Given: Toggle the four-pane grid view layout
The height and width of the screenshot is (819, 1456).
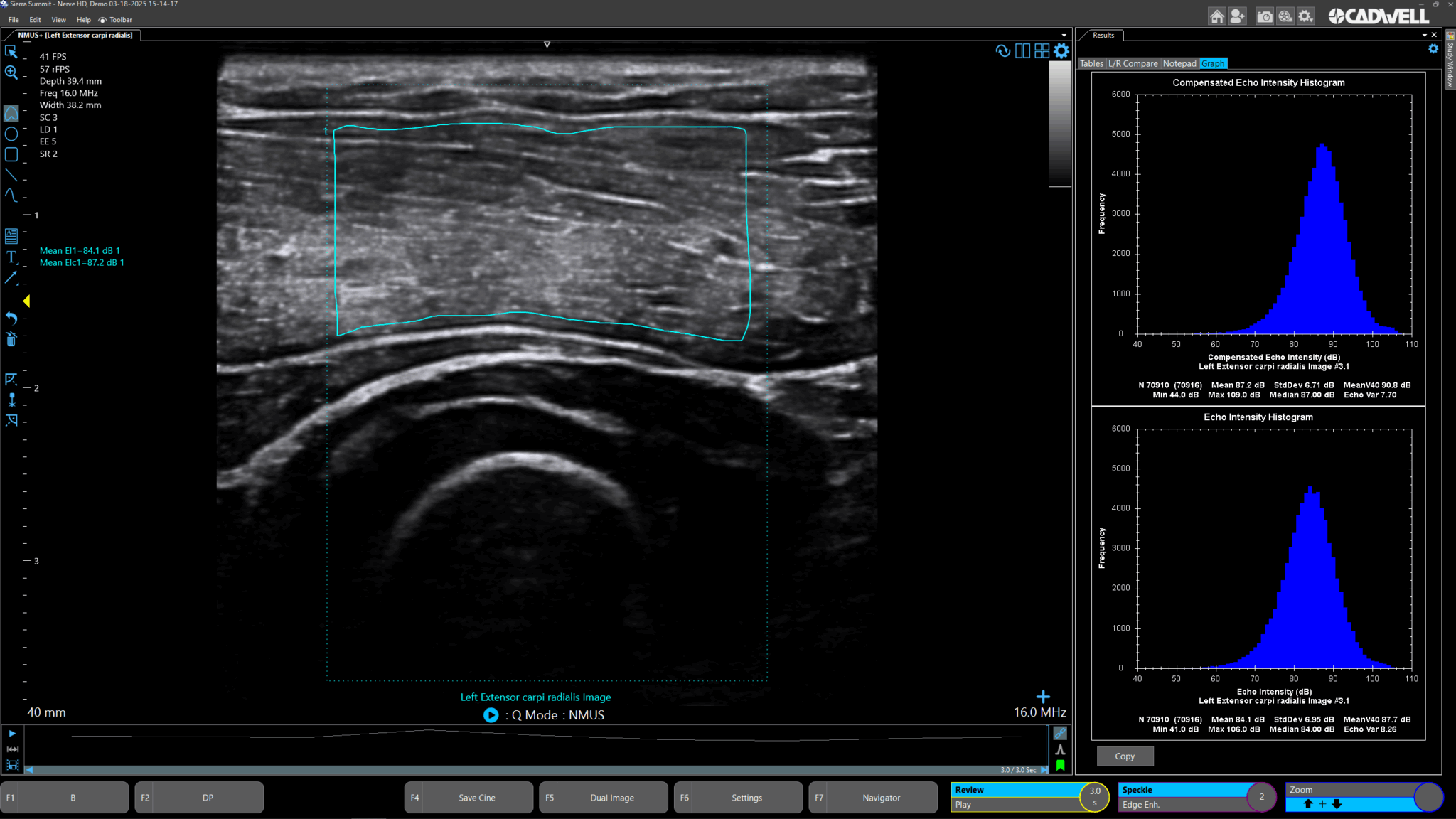Looking at the screenshot, I should [1042, 50].
